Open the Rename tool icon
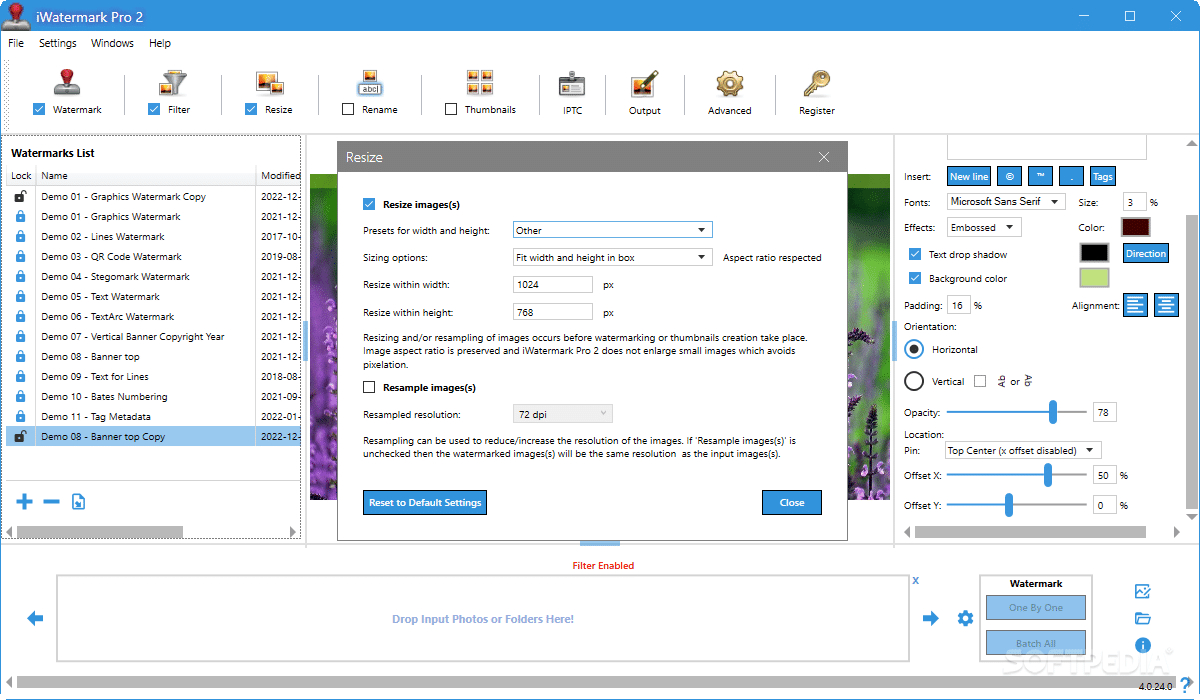The width and height of the screenshot is (1200, 700). point(370,83)
